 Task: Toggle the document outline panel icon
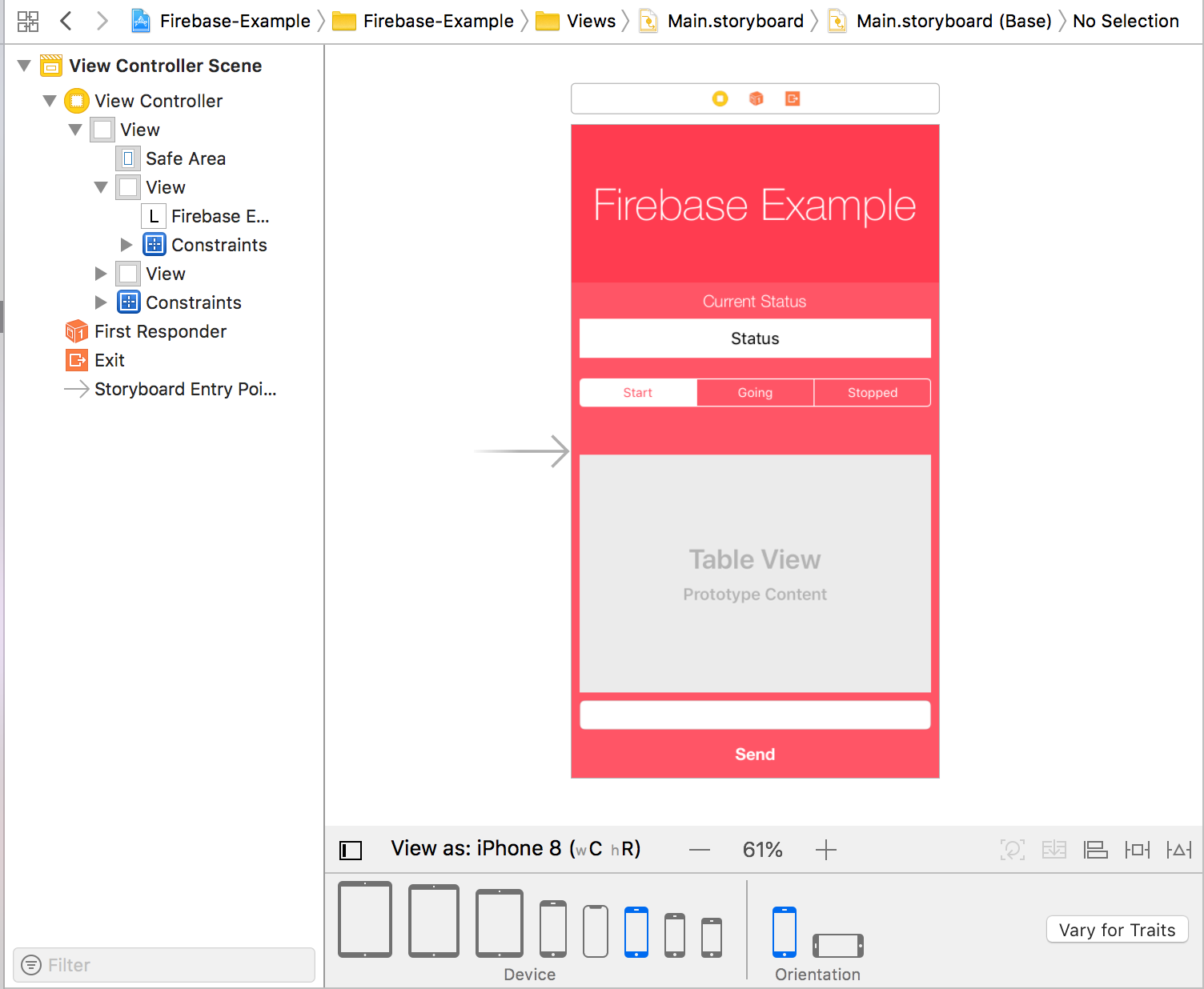(351, 850)
